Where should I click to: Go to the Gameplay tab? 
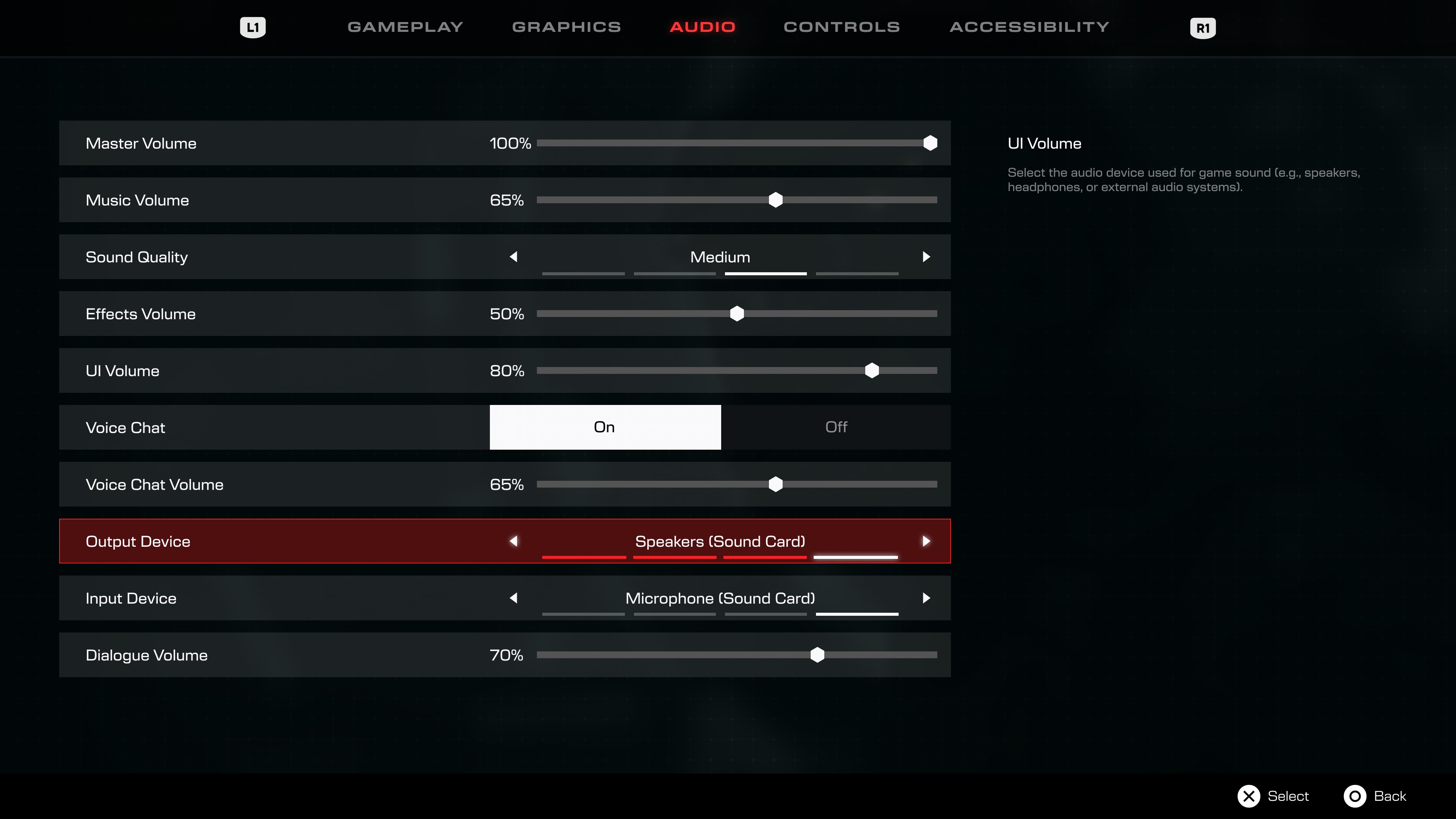(405, 27)
